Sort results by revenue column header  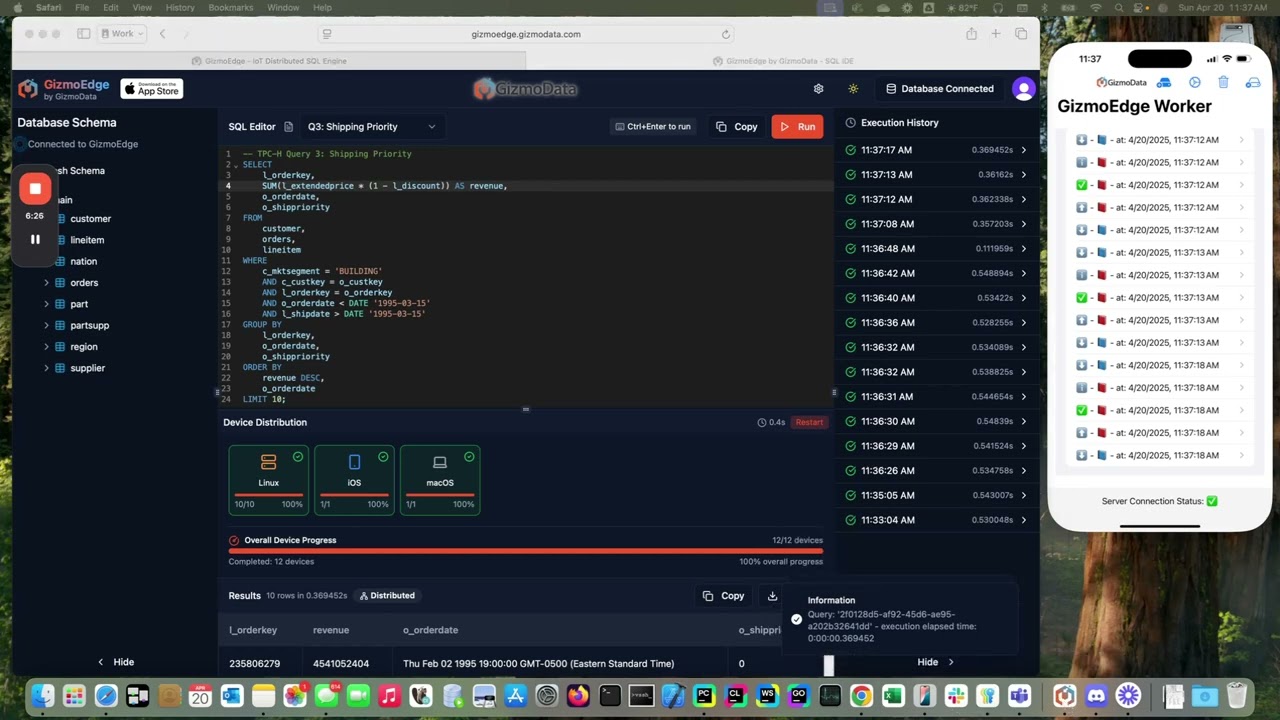pos(331,630)
